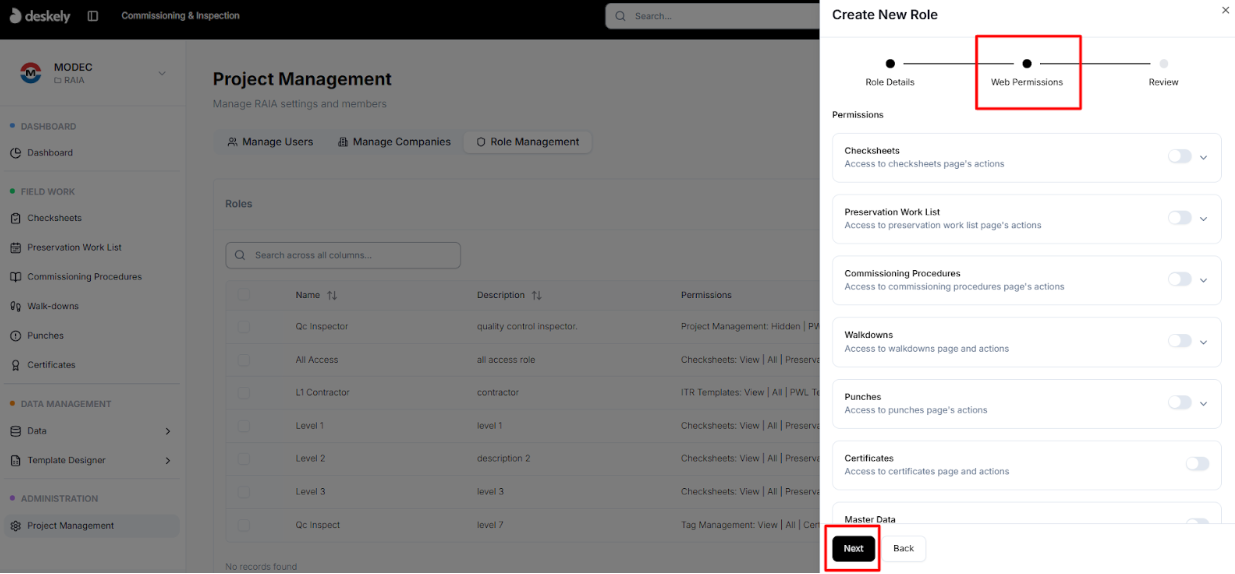Open Dashboard from the sidebar
The height and width of the screenshot is (574, 1235).
pos(92,153)
